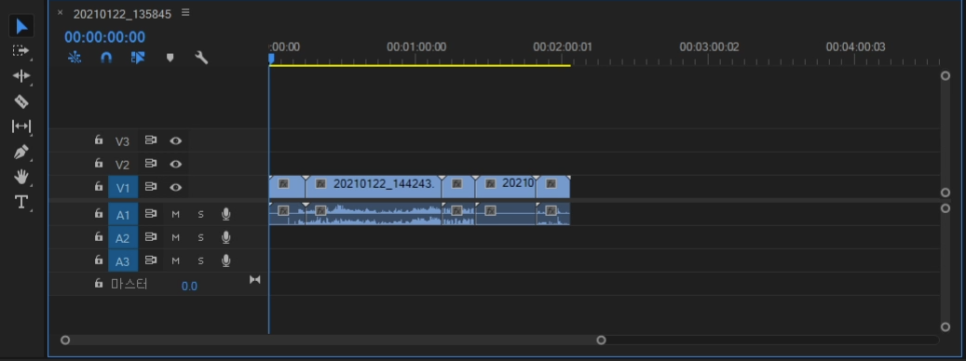The width and height of the screenshot is (966, 361).
Task: Select the Slip tool
Action: 21,126
